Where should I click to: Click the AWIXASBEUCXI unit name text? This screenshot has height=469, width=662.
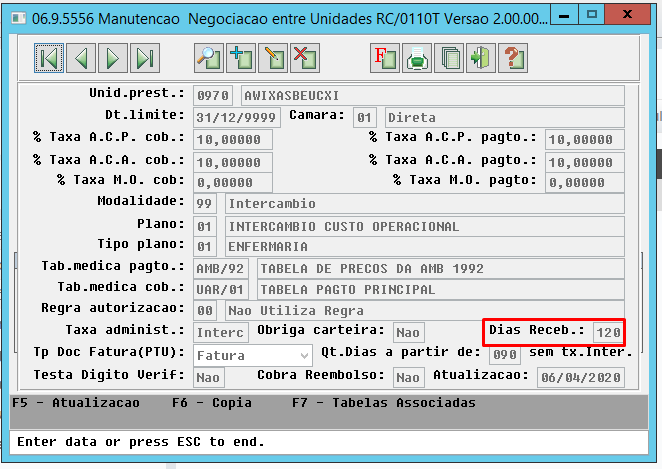292,96
